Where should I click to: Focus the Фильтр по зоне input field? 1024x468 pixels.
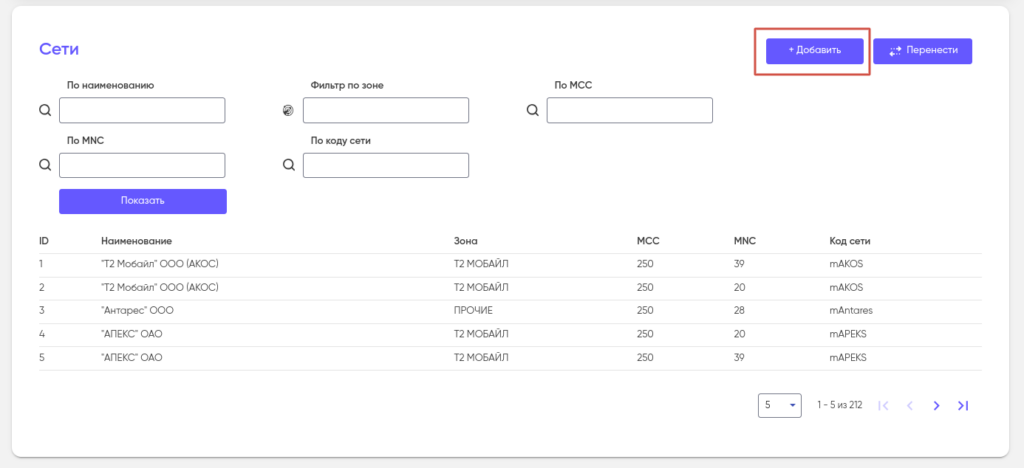click(x=386, y=110)
